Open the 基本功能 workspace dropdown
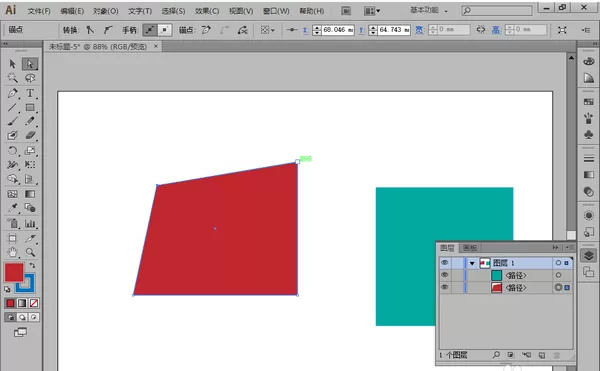The image size is (600, 371). coord(429,10)
